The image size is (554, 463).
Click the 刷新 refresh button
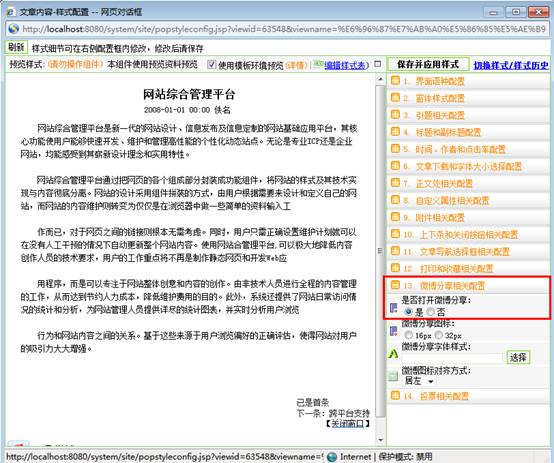(x=16, y=47)
